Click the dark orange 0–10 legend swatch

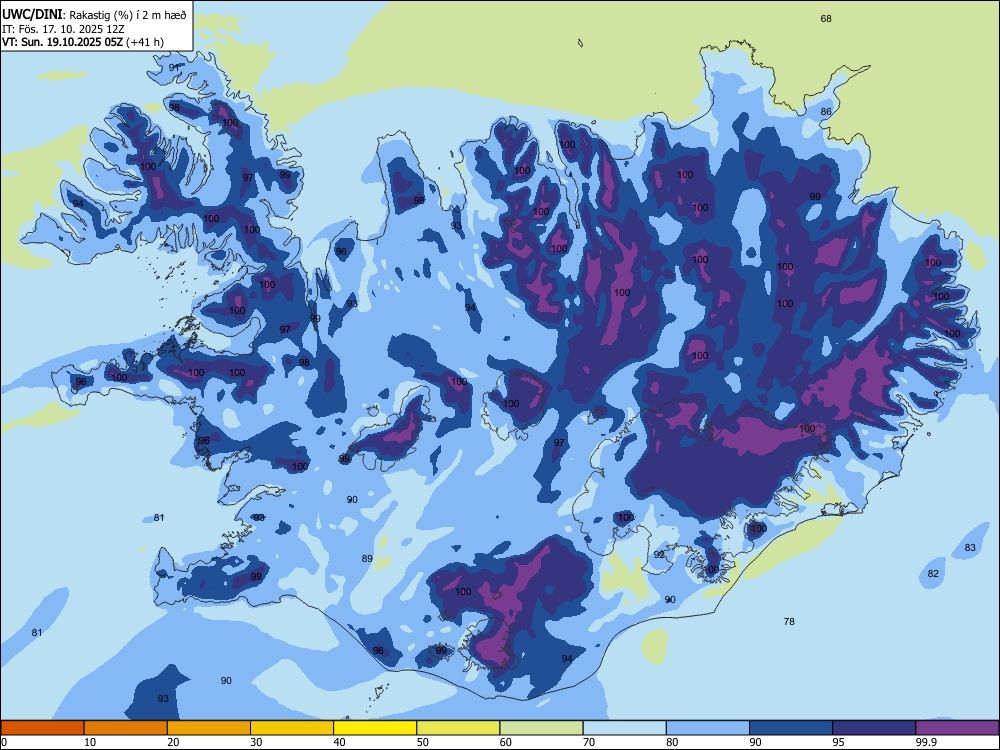pyautogui.click(x=42, y=728)
